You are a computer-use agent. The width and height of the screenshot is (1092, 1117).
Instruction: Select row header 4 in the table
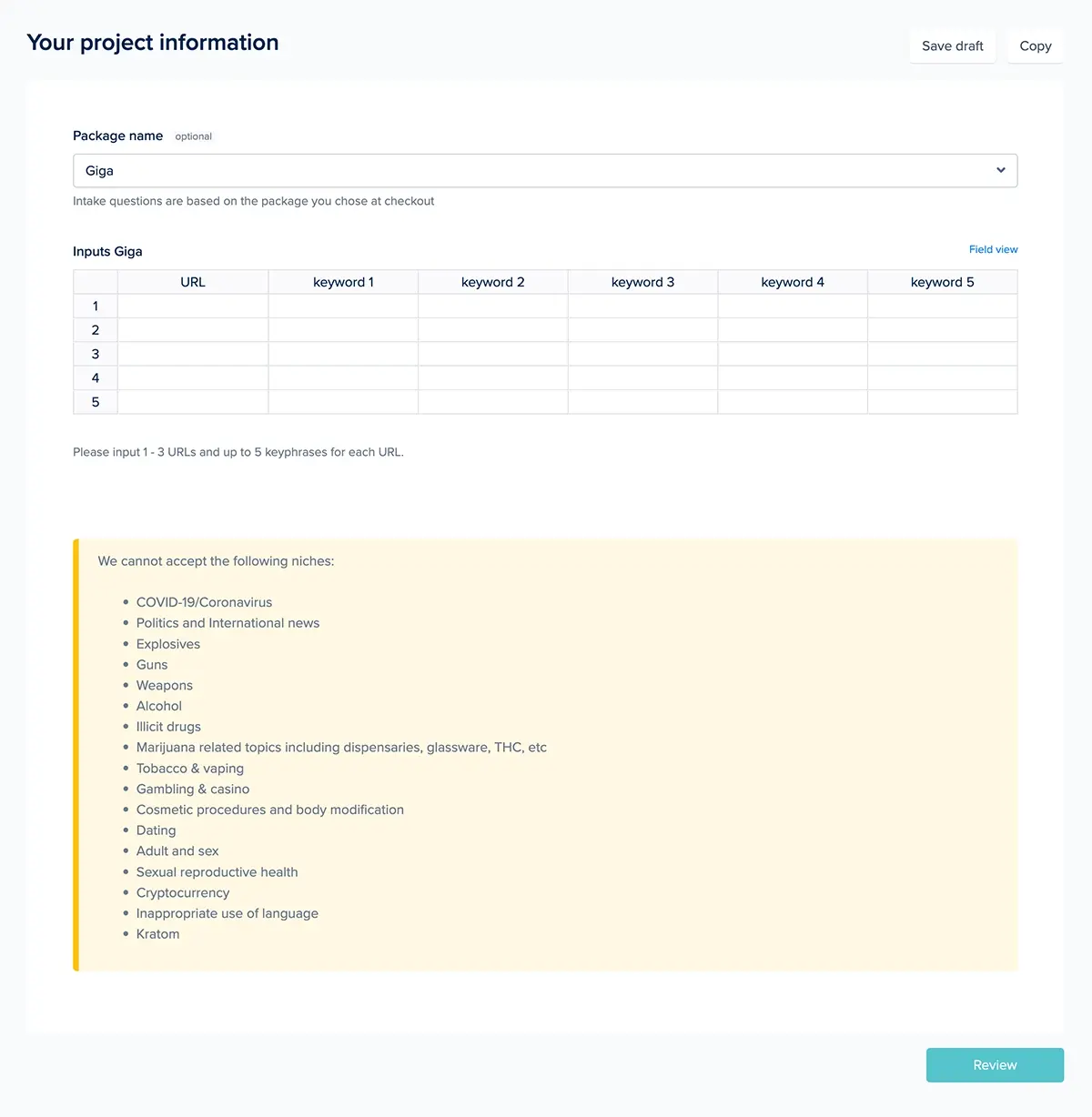point(96,377)
